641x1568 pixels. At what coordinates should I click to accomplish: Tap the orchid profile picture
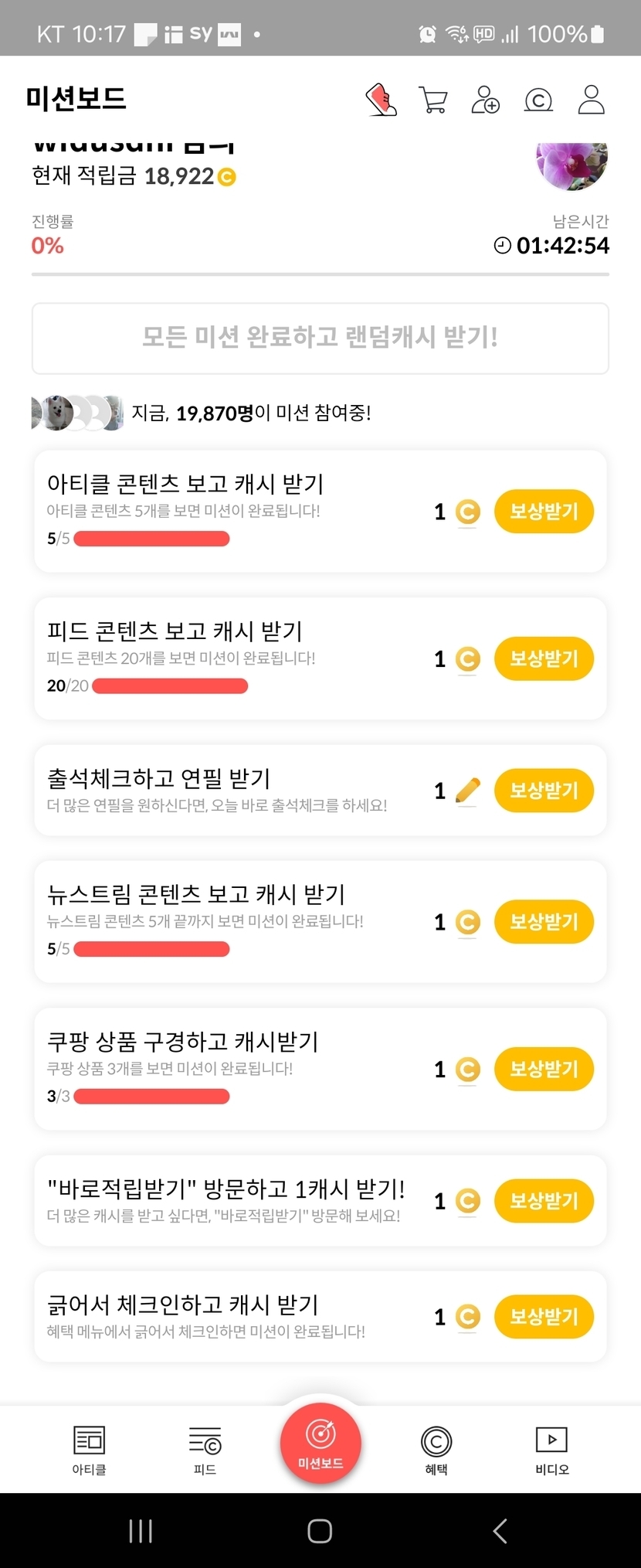[x=571, y=164]
